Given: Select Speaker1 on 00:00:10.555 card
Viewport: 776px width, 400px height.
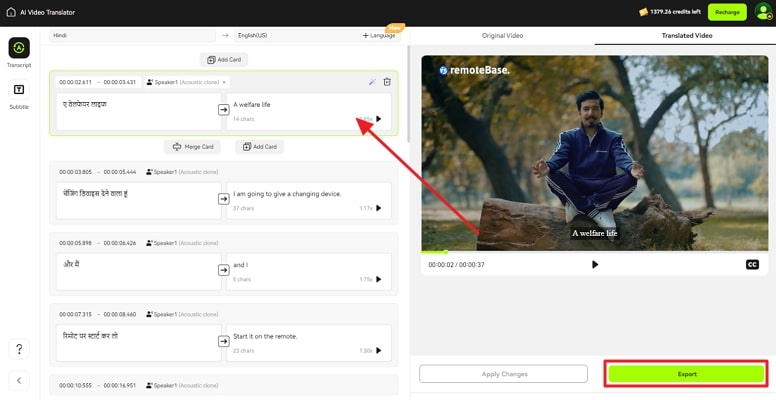Looking at the screenshot, I should click(x=182, y=386).
